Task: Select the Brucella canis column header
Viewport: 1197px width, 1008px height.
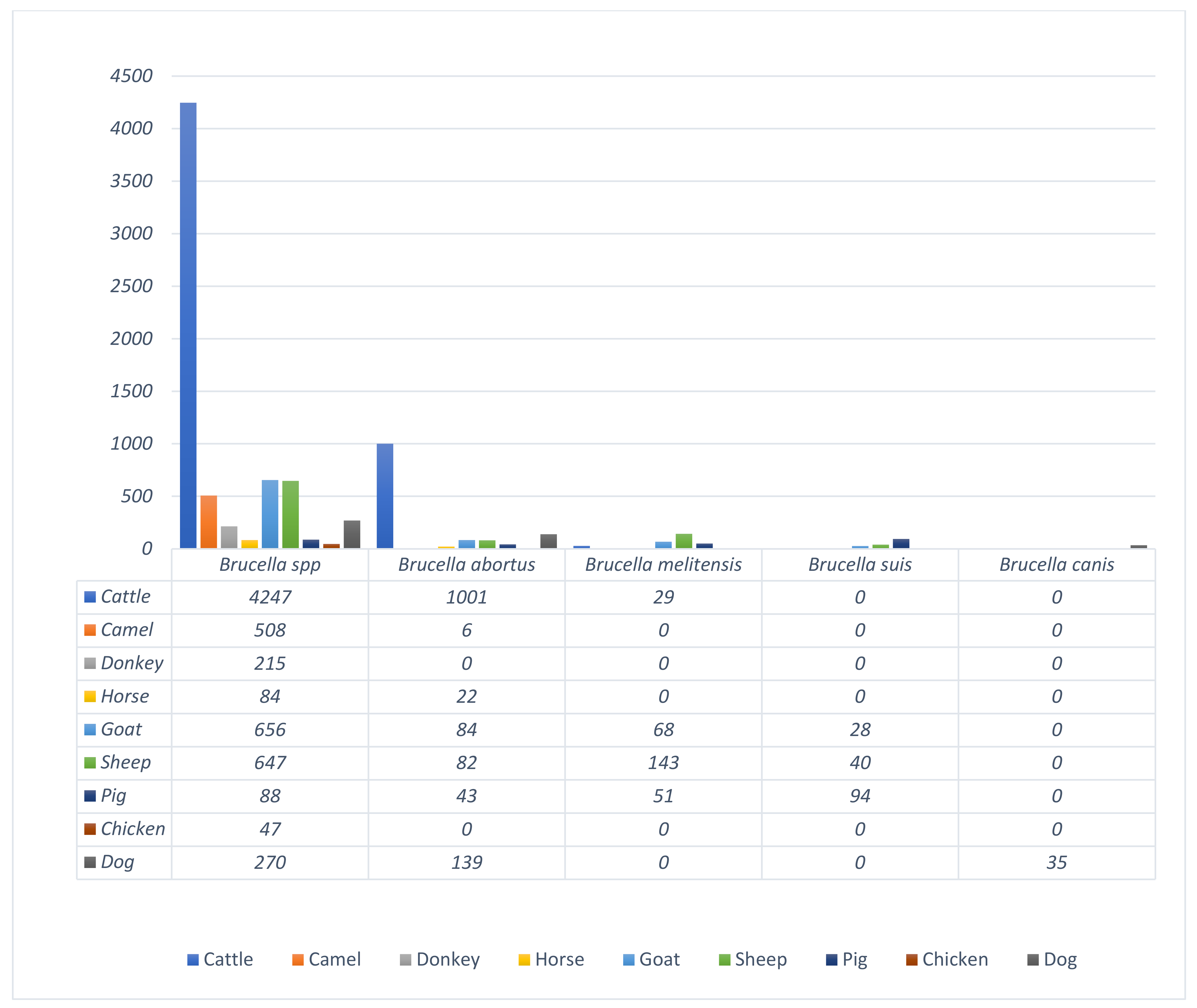Action: click(x=1056, y=564)
